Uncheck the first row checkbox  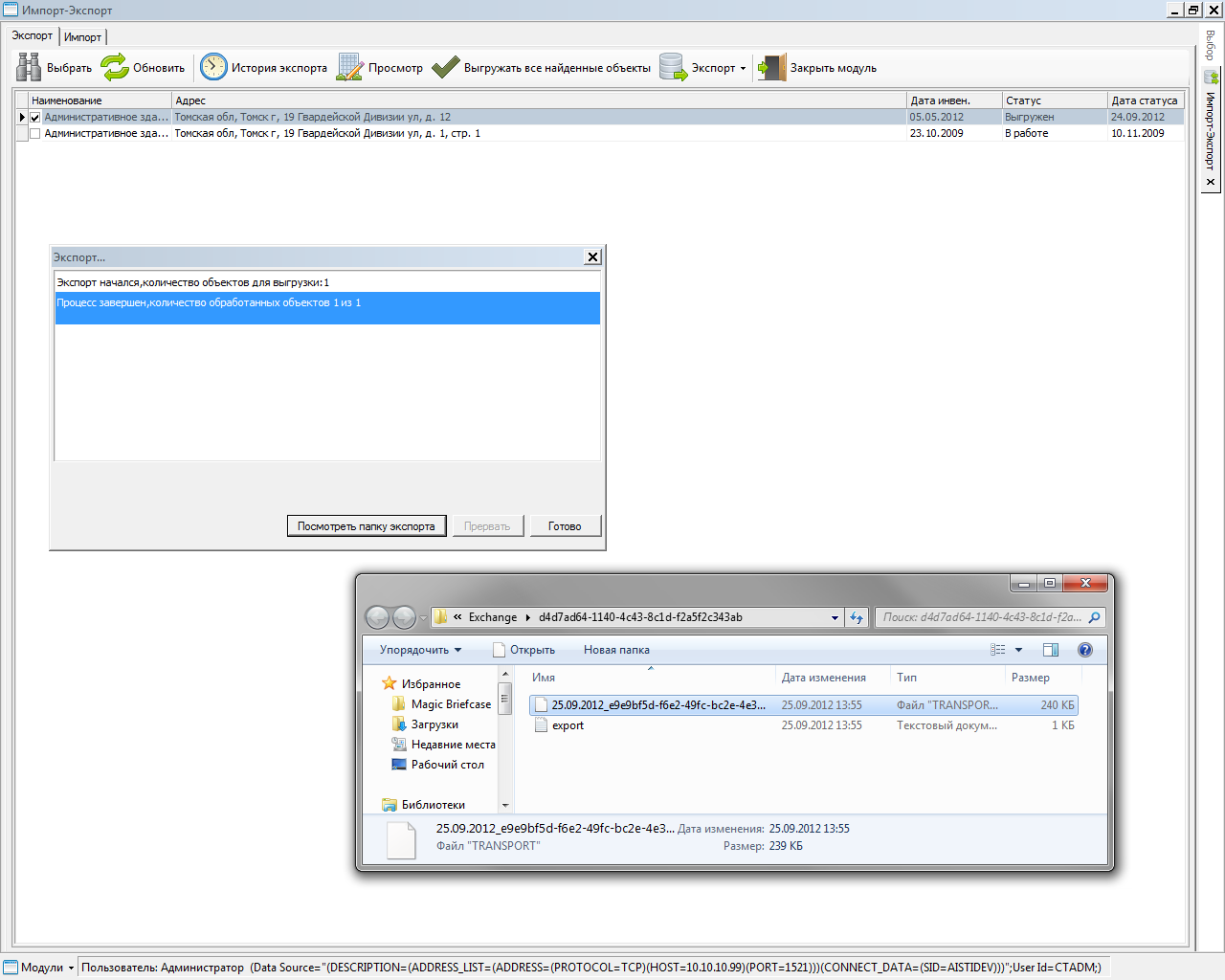(35, 118)
